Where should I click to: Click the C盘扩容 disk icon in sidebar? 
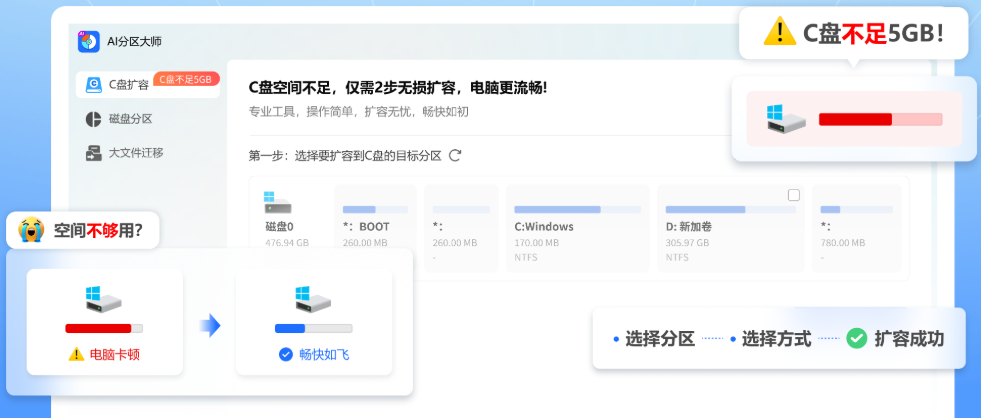[94, 85]
